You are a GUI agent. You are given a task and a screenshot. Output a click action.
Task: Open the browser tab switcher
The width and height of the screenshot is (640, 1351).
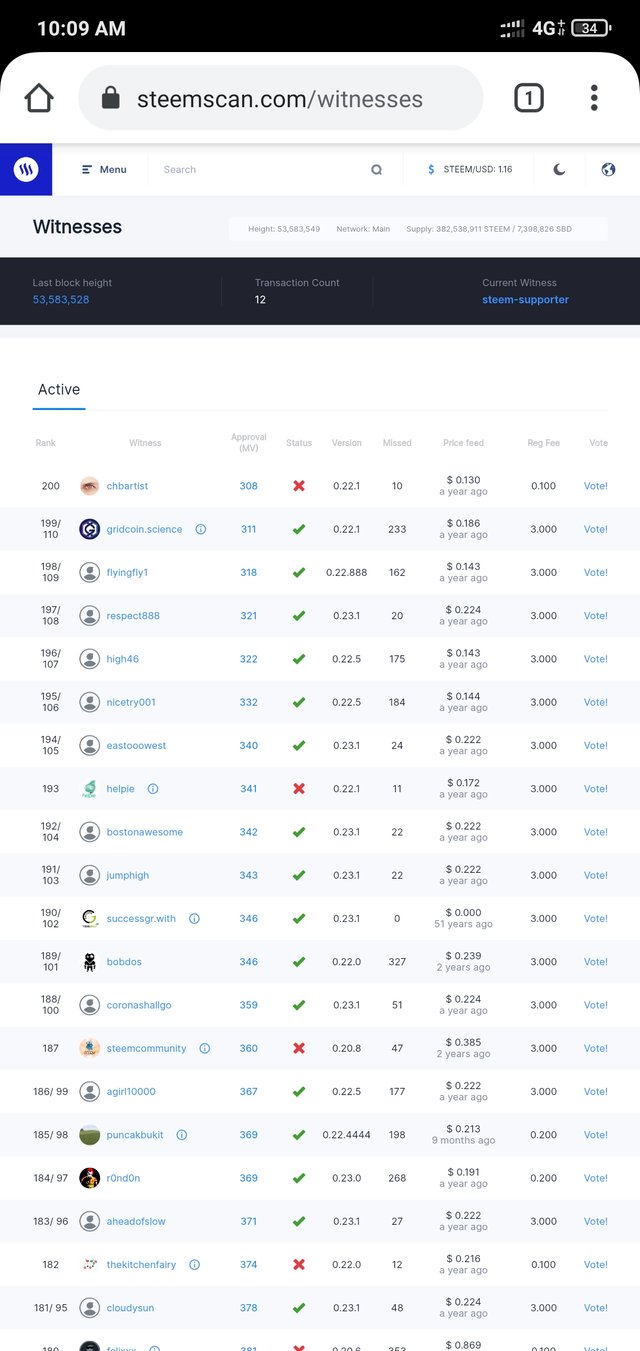point(528,98)
